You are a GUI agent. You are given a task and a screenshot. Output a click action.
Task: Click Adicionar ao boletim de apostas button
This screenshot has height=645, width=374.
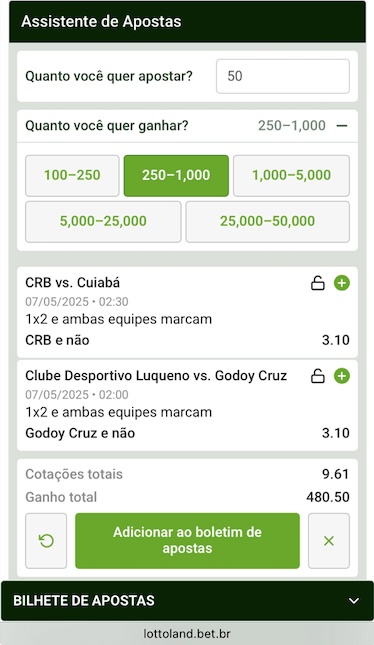coord(187,541)
